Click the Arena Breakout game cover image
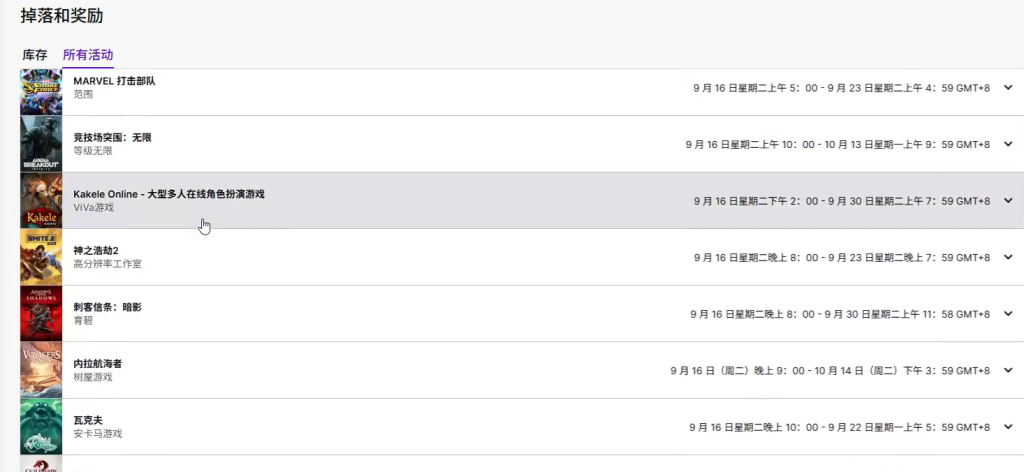The height and width of the screenshot is (472, 1024). click(41, 144)
